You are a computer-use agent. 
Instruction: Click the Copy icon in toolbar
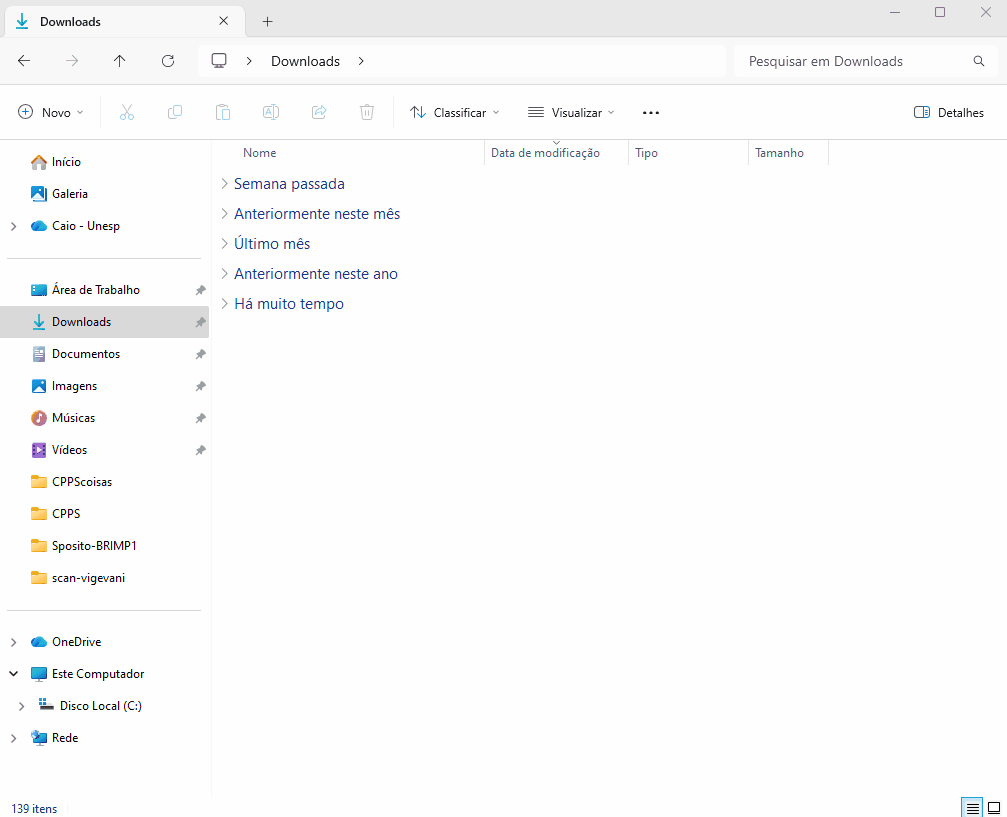(x=175, y=112)
